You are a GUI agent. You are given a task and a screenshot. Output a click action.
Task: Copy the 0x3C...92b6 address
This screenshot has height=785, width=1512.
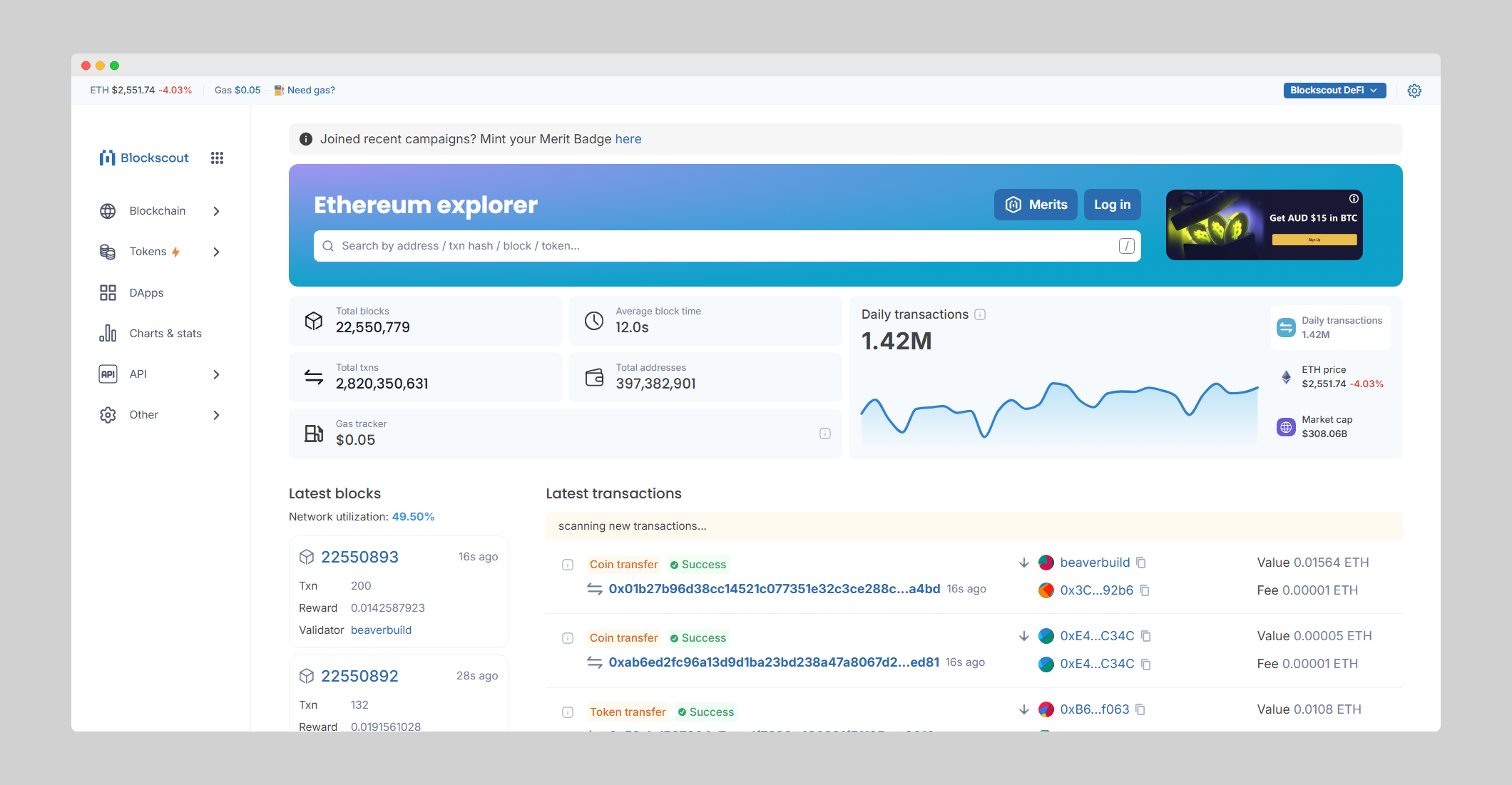[1145, 590]
